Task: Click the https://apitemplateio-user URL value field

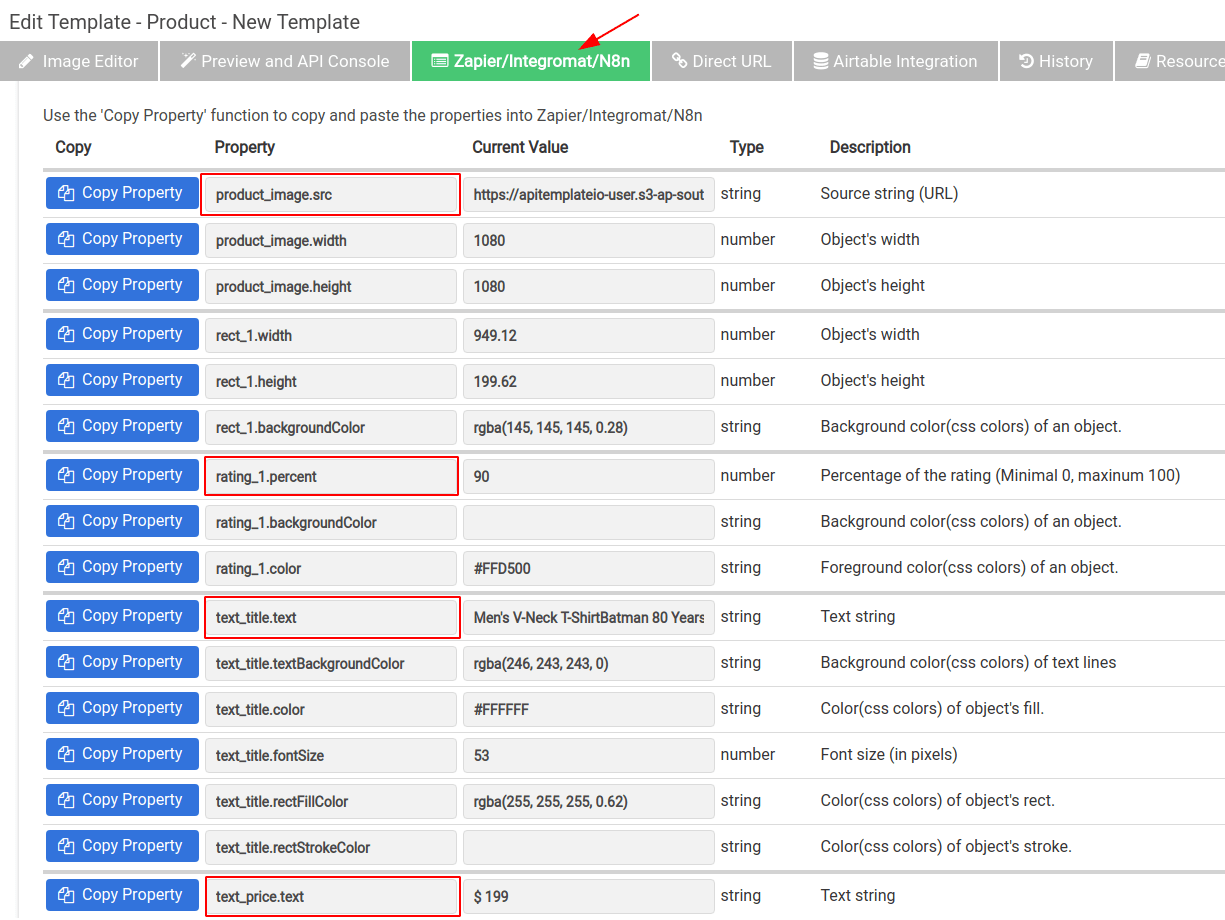Action: 589,195
